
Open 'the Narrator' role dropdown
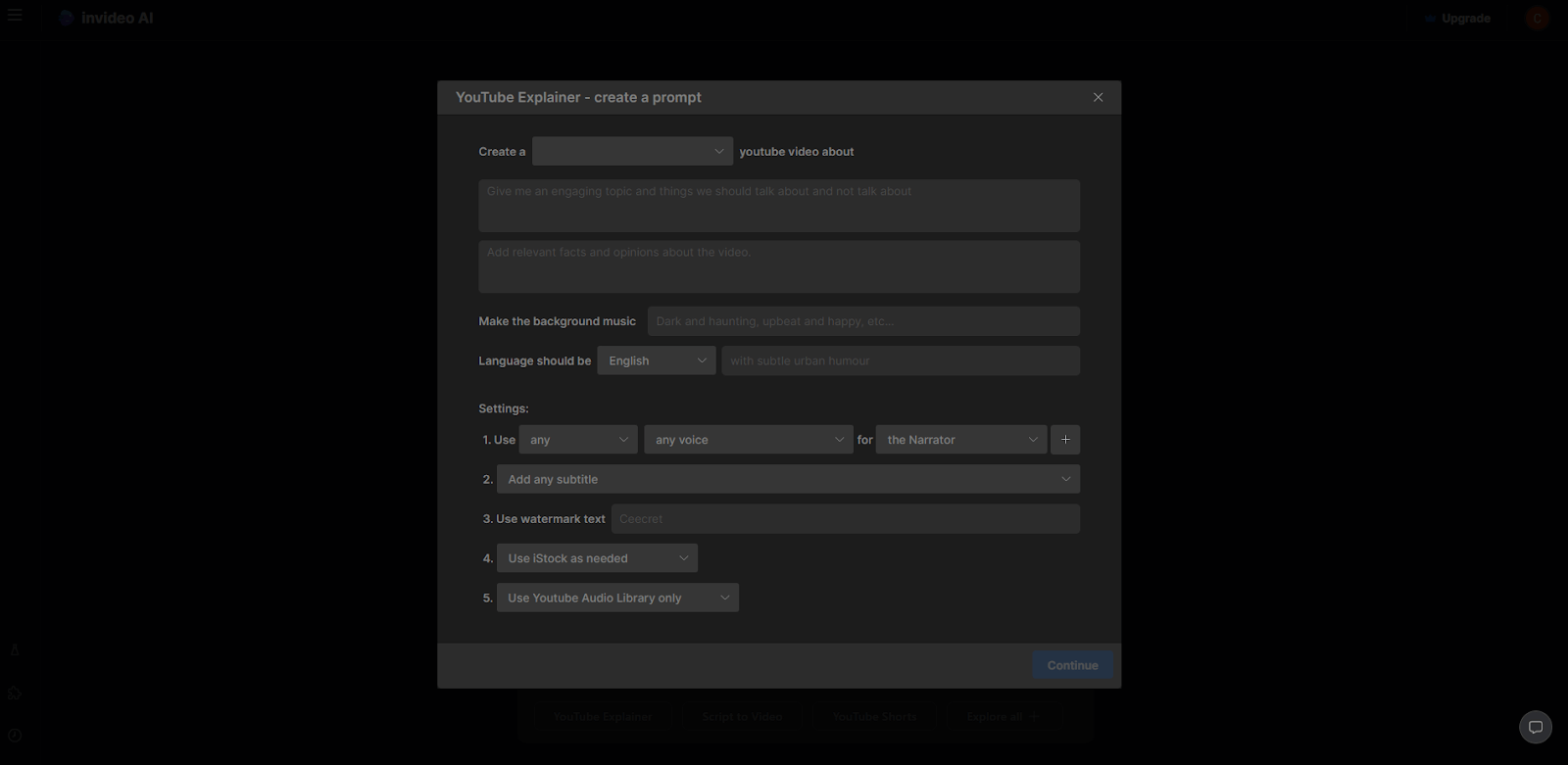[961, 440]
